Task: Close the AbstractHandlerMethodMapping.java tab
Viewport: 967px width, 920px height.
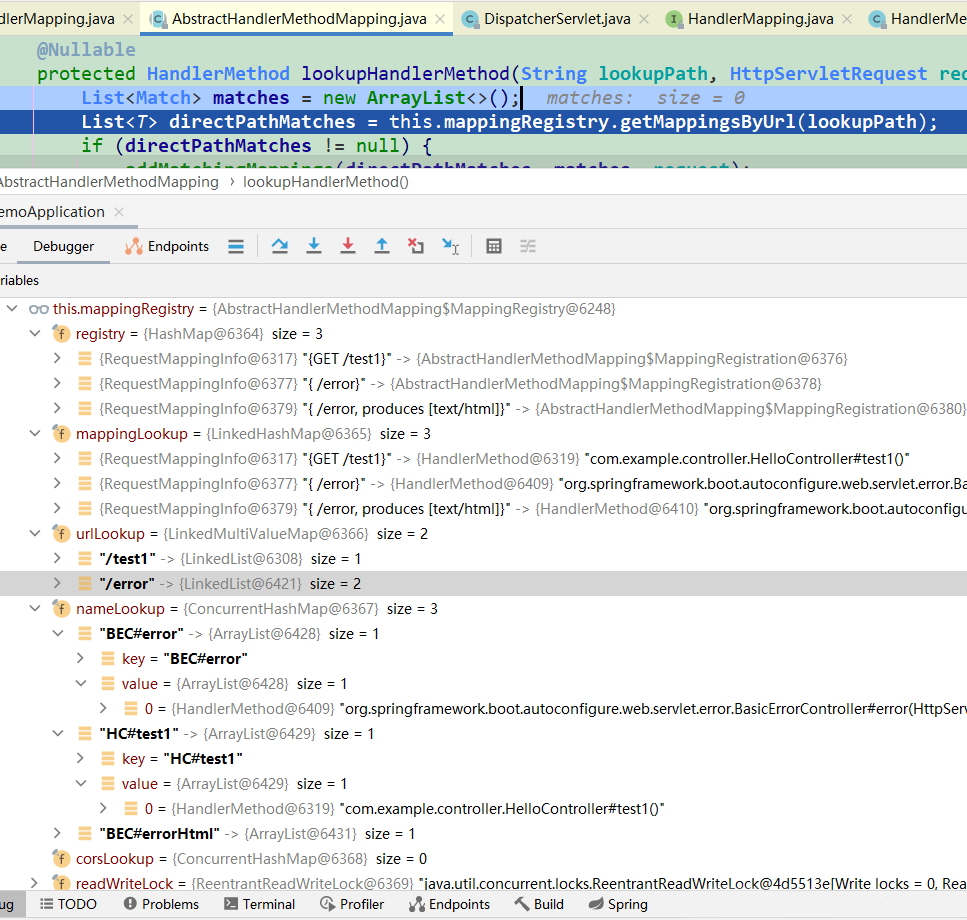Action: point(440,19)
